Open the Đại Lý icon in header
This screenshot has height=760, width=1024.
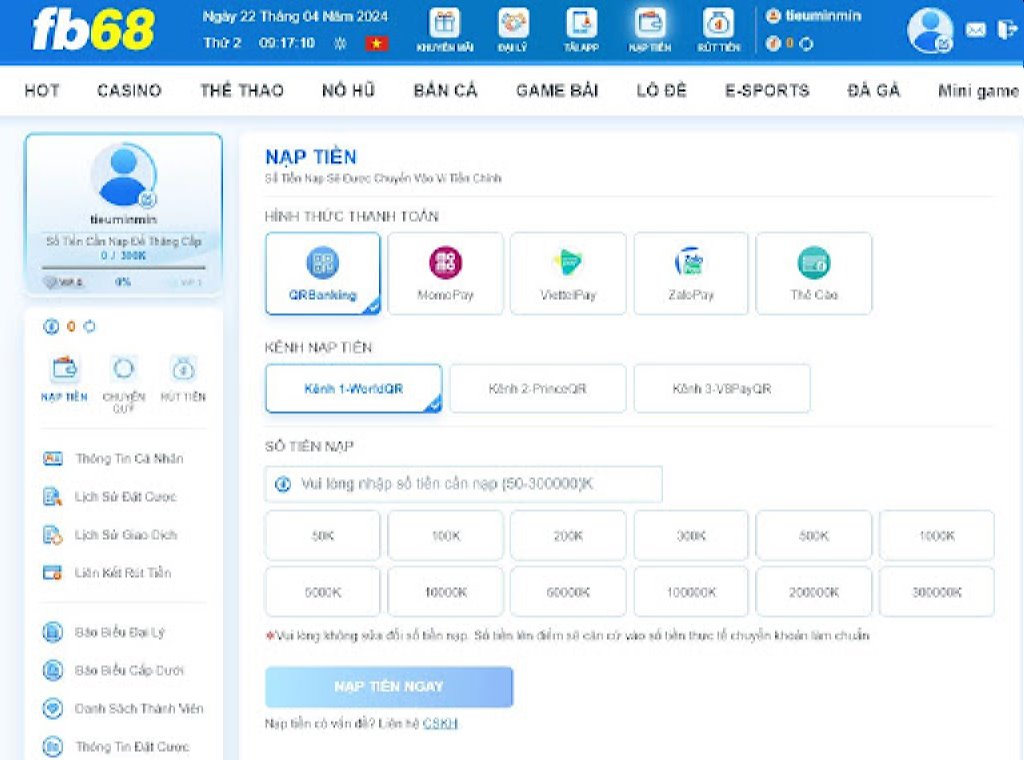[513, 24]
